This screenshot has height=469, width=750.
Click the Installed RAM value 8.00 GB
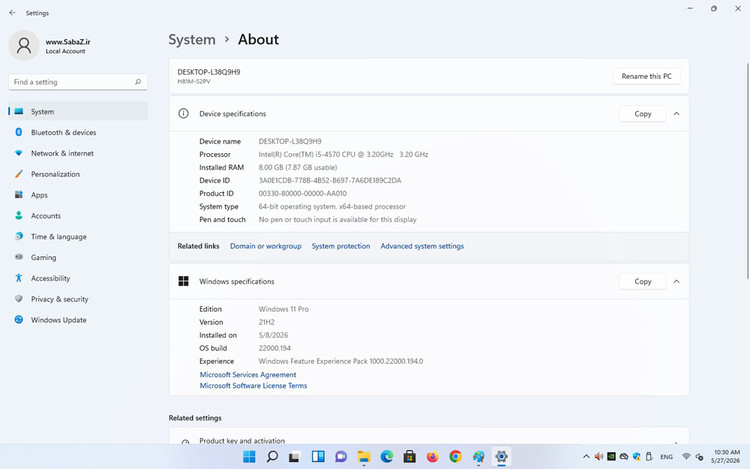point(298,168)
